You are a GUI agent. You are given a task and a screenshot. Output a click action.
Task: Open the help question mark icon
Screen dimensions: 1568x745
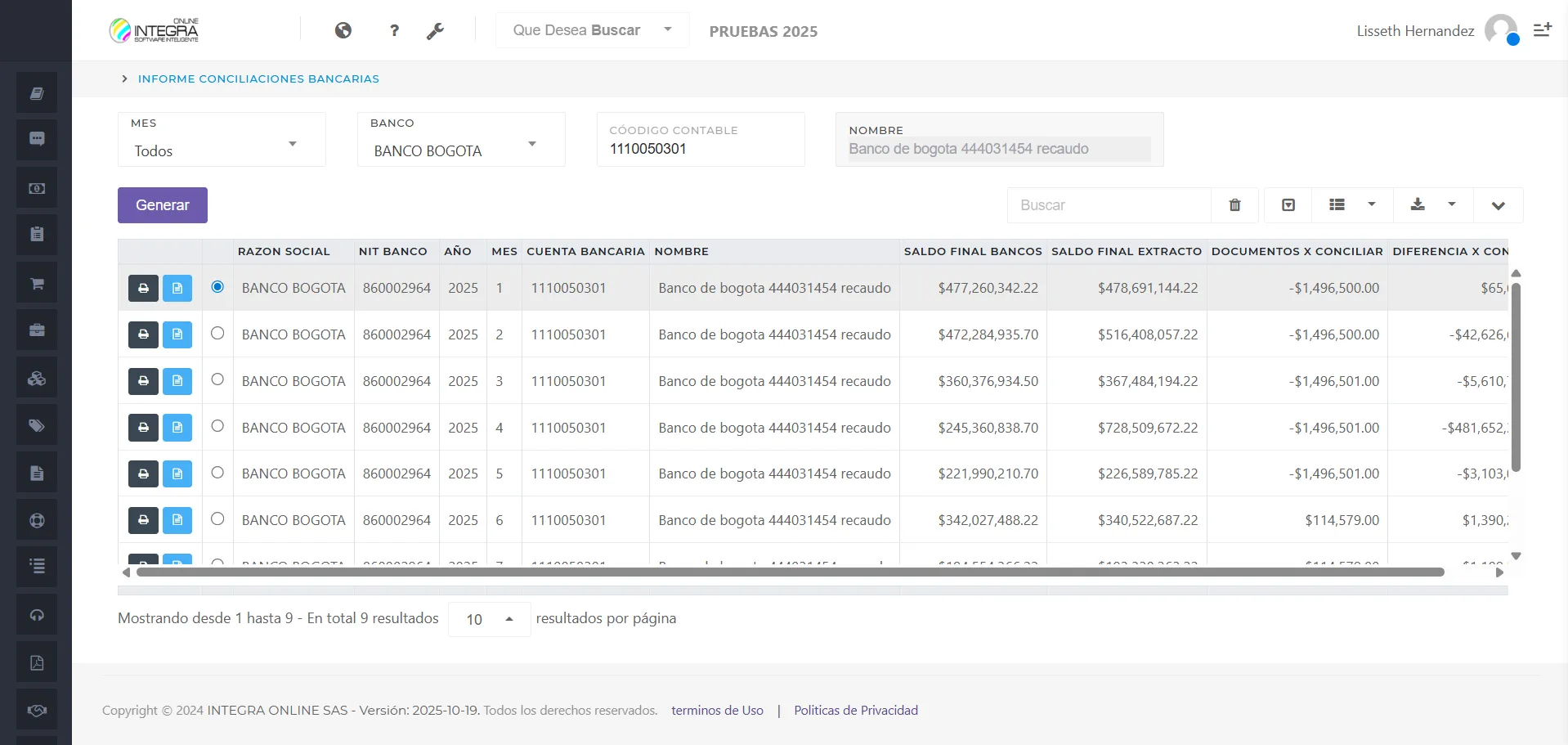click(394, 30)
